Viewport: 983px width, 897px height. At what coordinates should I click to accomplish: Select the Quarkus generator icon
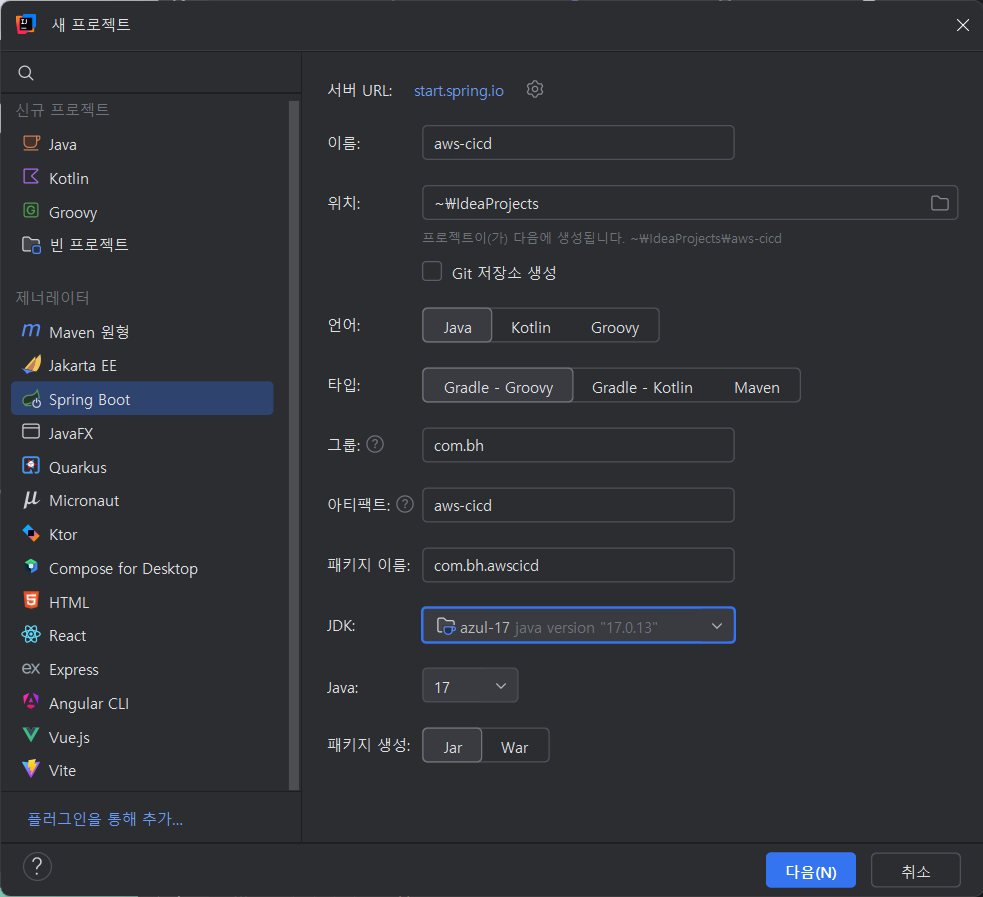(31, 466)
